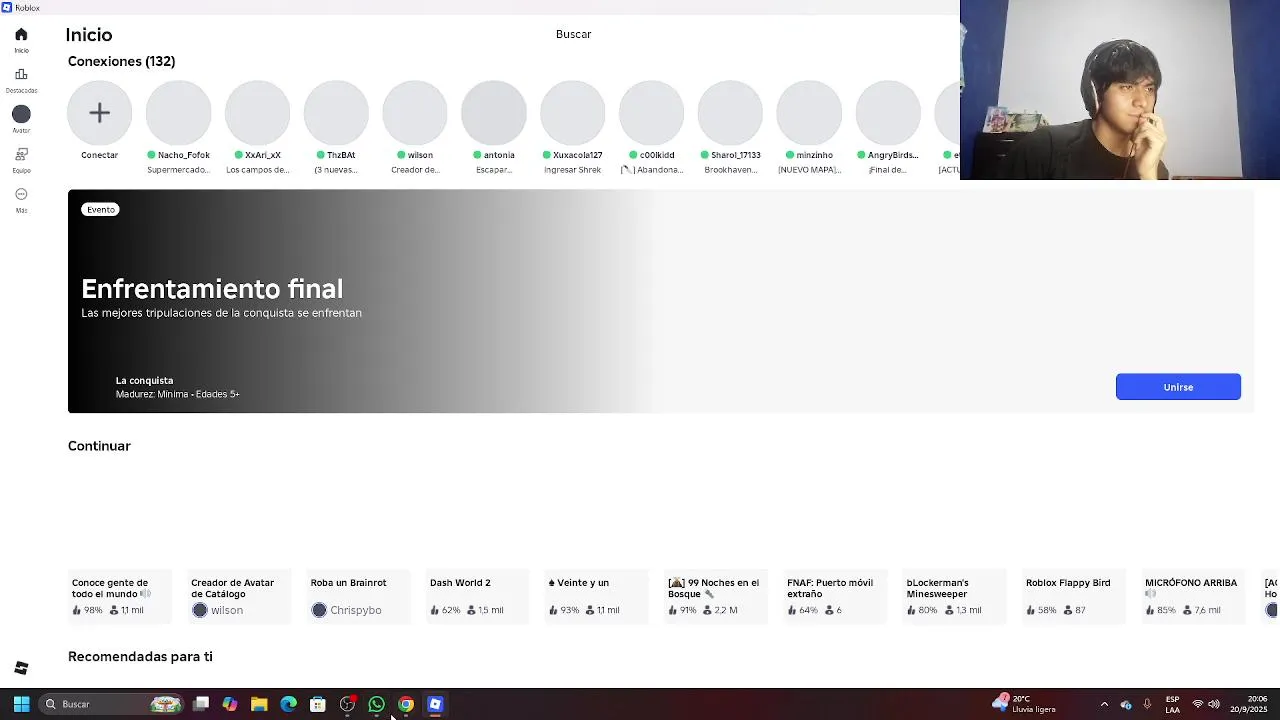This screenshot has width=1280, height=720.
Task: Open Wi-Fi network tray icon
Action: 1197,704
